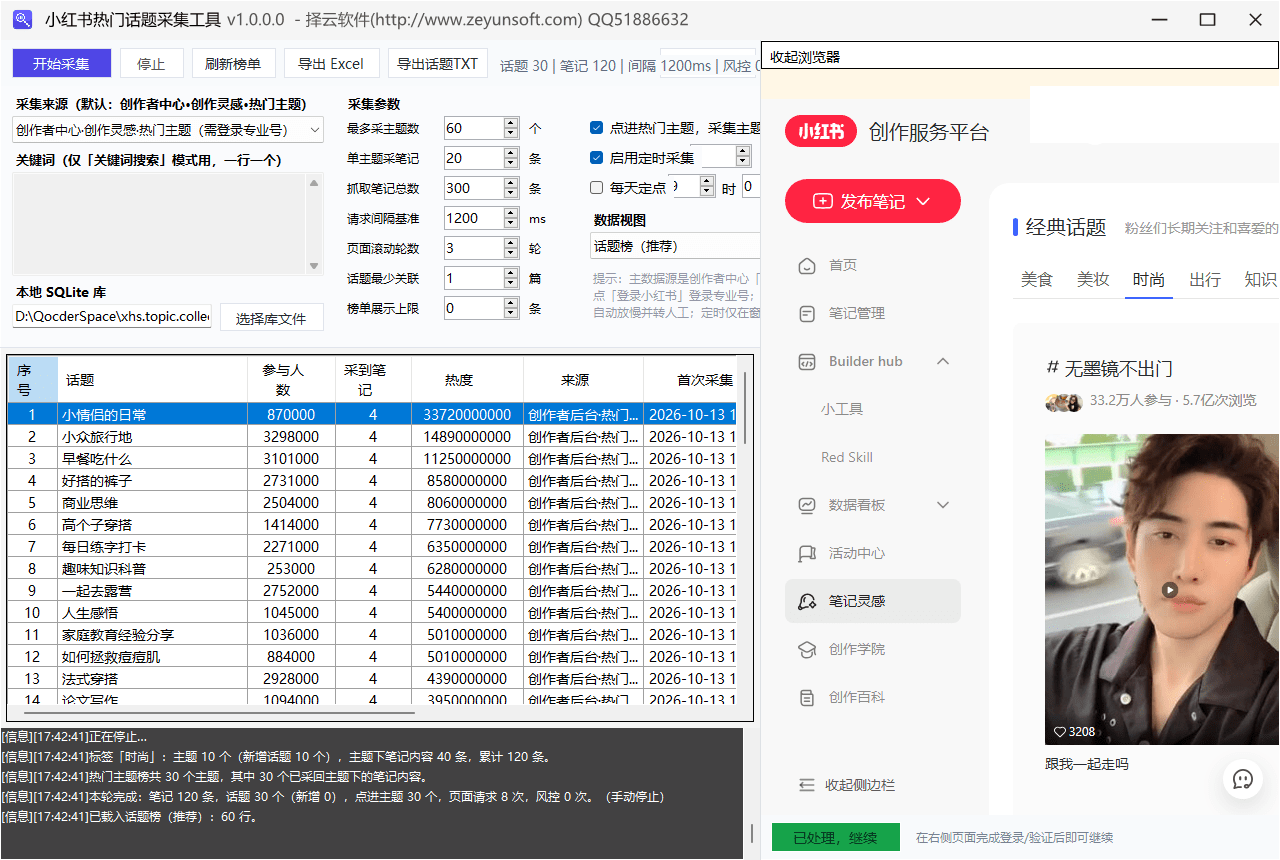Image resolution: width=1280 pixels, height=860 pixels.
Task: Open 创作百科 document icon
Action: pos(807,697)
